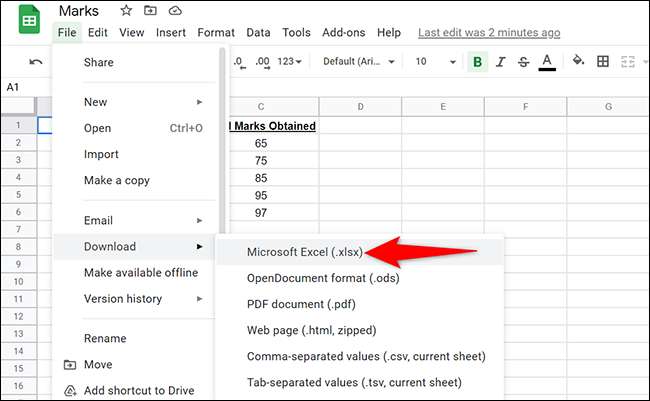This screenshot has height=401, width=650.
Task: Click the merge cells icon
Action: (628, 62)
